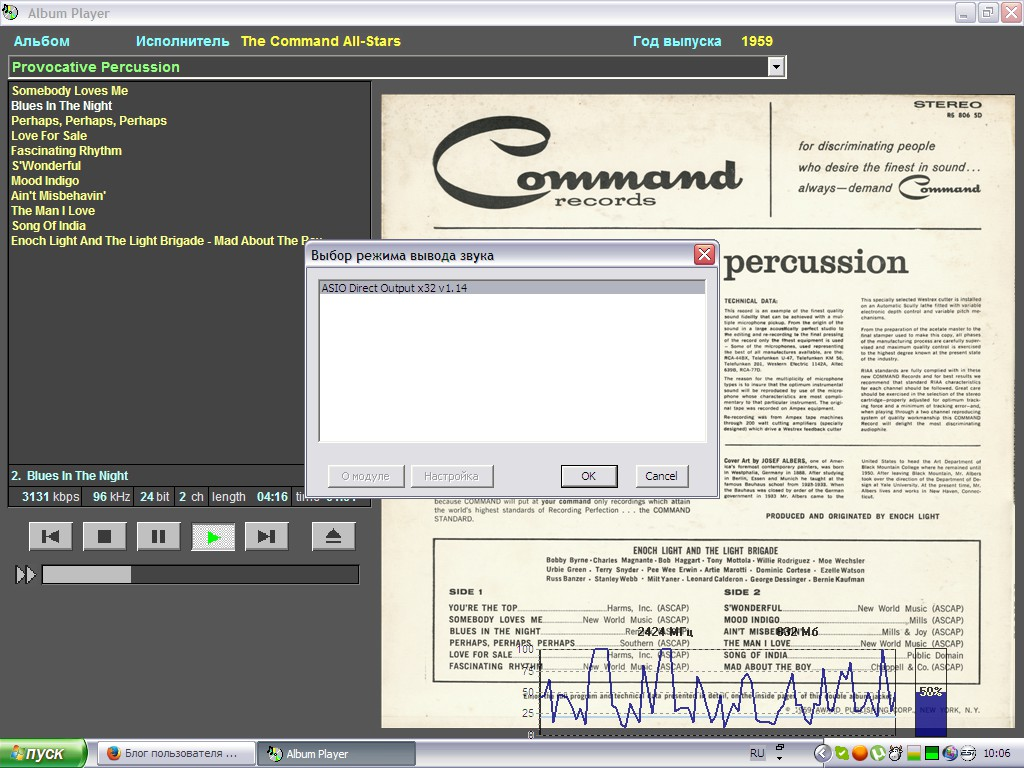Stop playback

pos(104,537)
